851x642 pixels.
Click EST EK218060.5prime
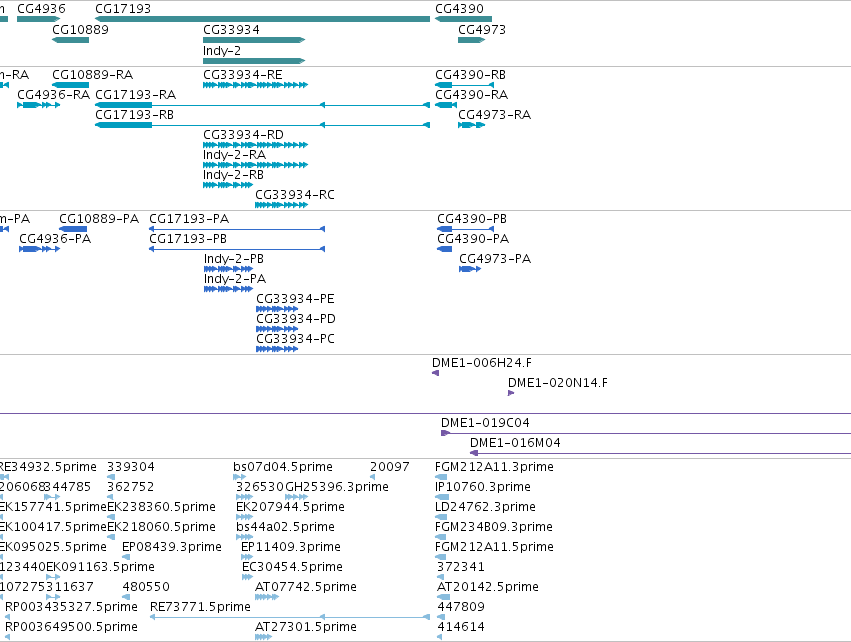161,527
